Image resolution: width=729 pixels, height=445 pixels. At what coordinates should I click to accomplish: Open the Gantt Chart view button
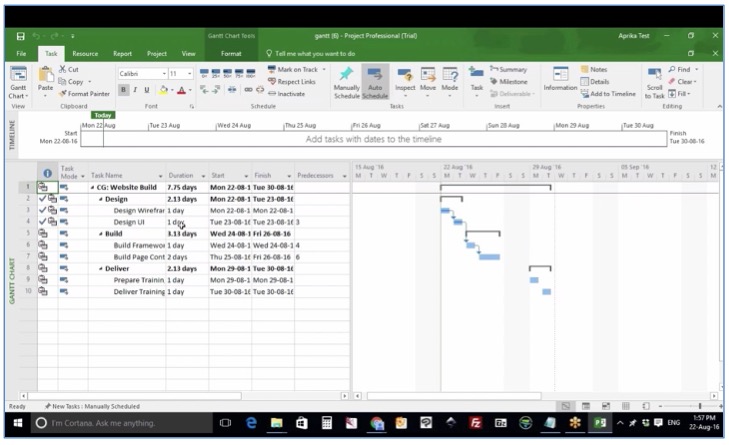[18, 83]
